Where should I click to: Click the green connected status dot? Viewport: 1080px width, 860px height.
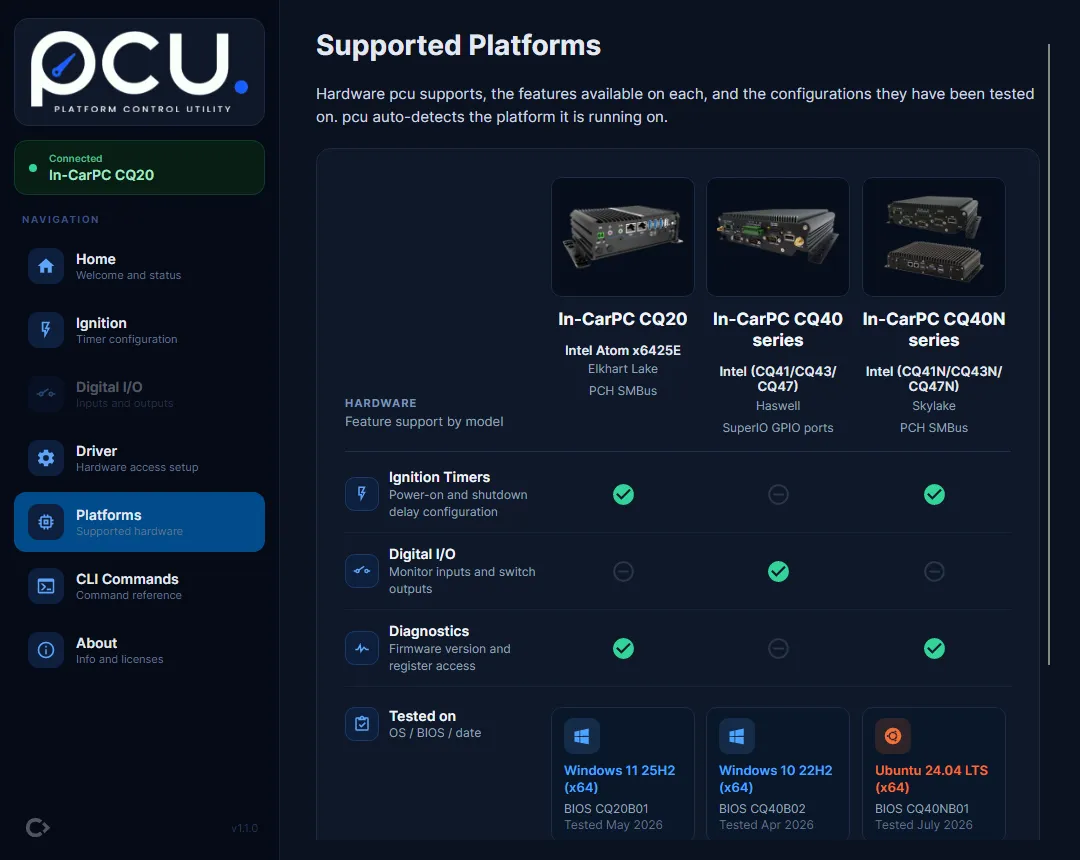point(32,168)
